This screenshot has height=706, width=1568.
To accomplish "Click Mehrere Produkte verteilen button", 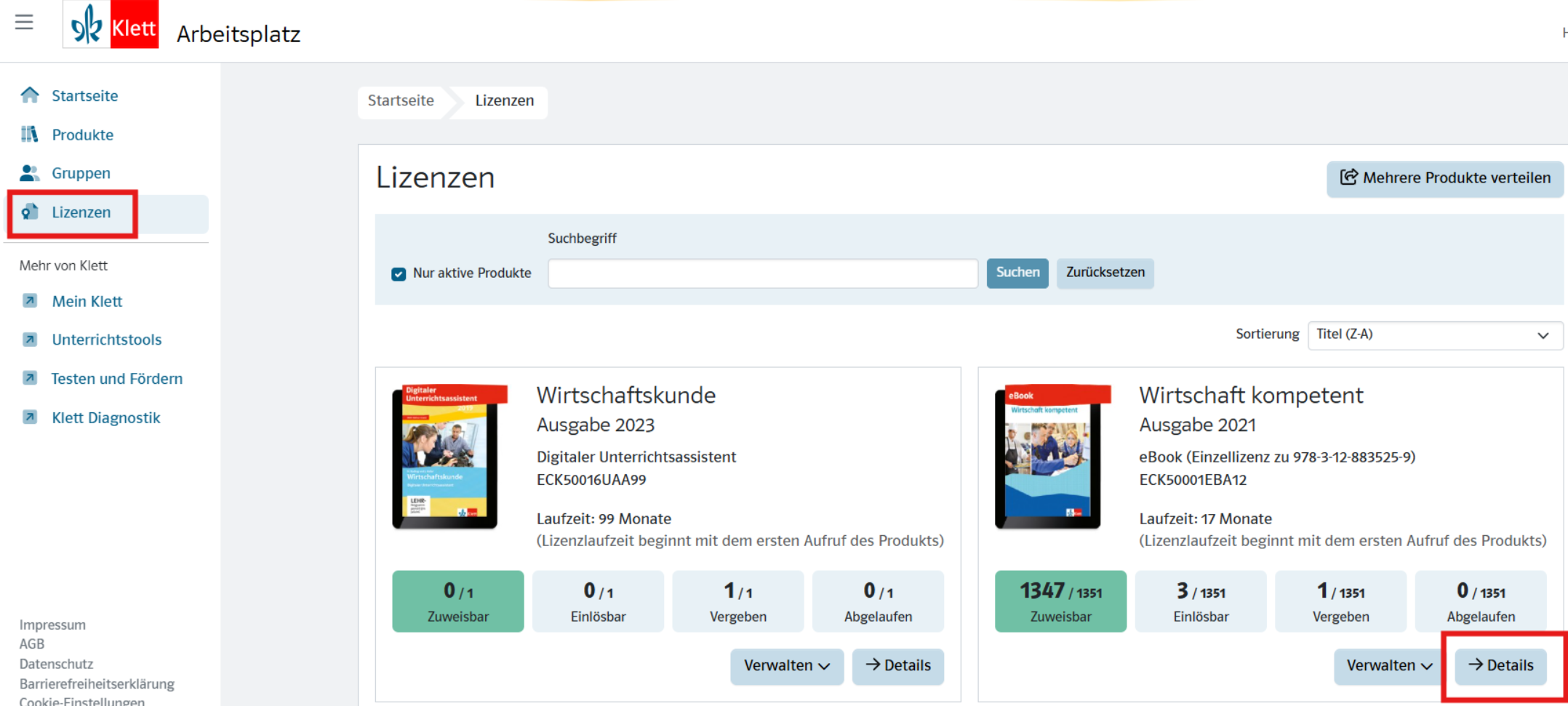I will pyautogui.click(x=1444, y=178).
